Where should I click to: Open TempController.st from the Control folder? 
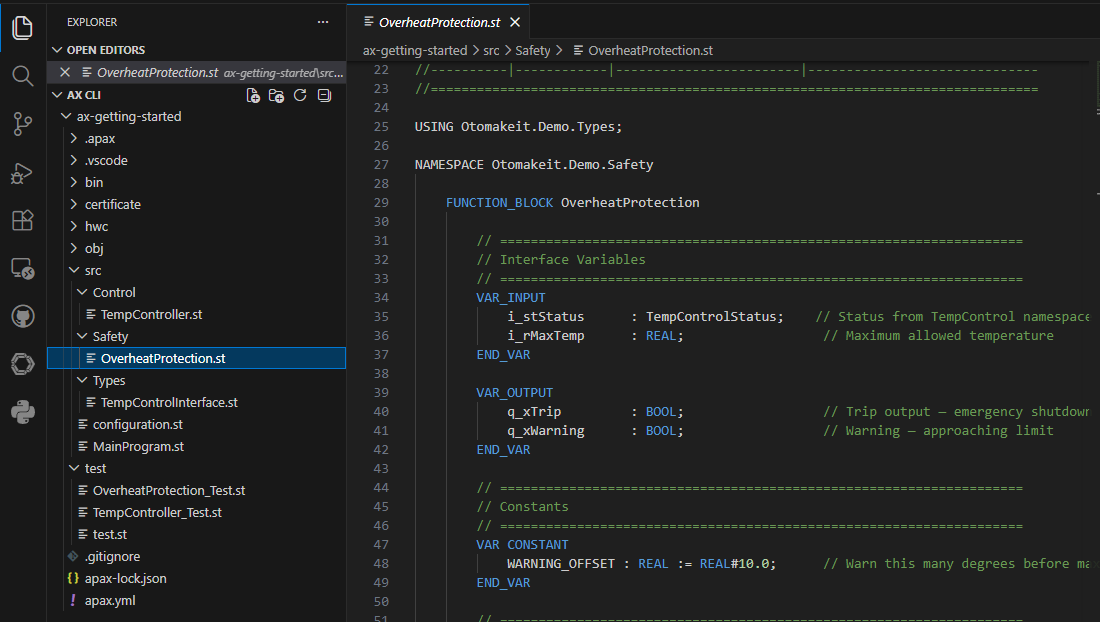(153, 314)
